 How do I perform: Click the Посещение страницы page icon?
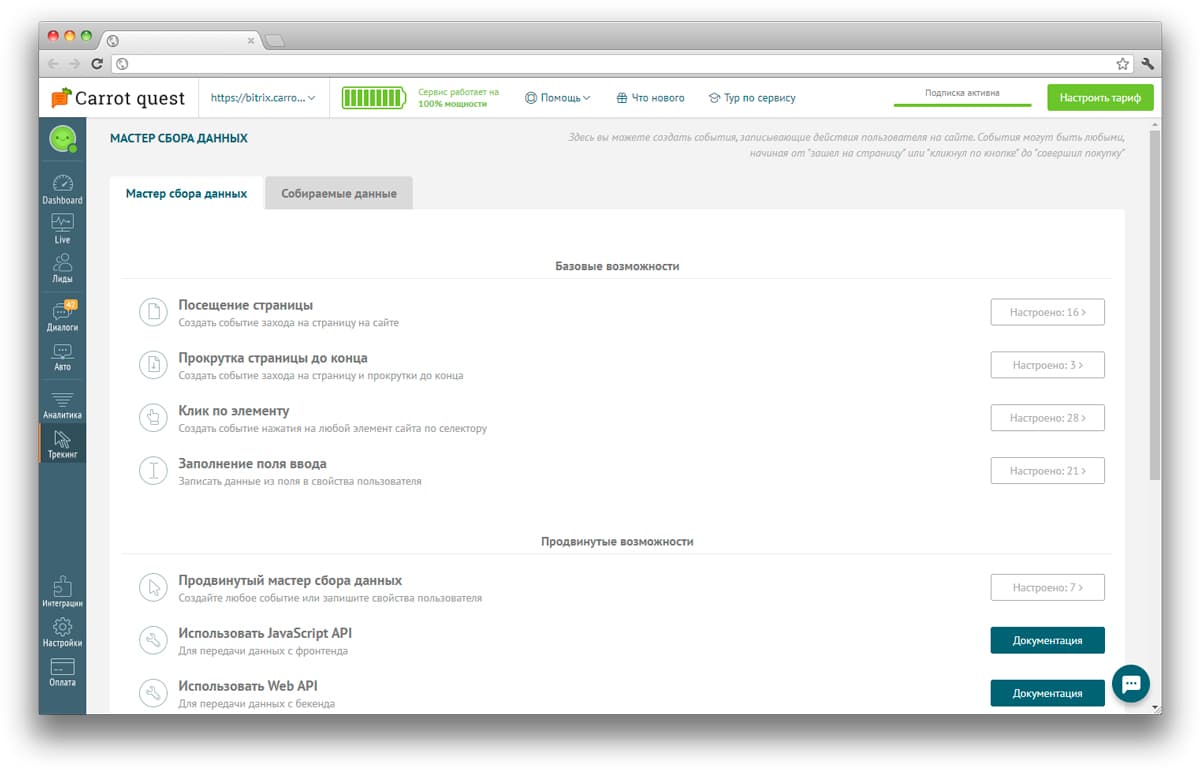153,312
